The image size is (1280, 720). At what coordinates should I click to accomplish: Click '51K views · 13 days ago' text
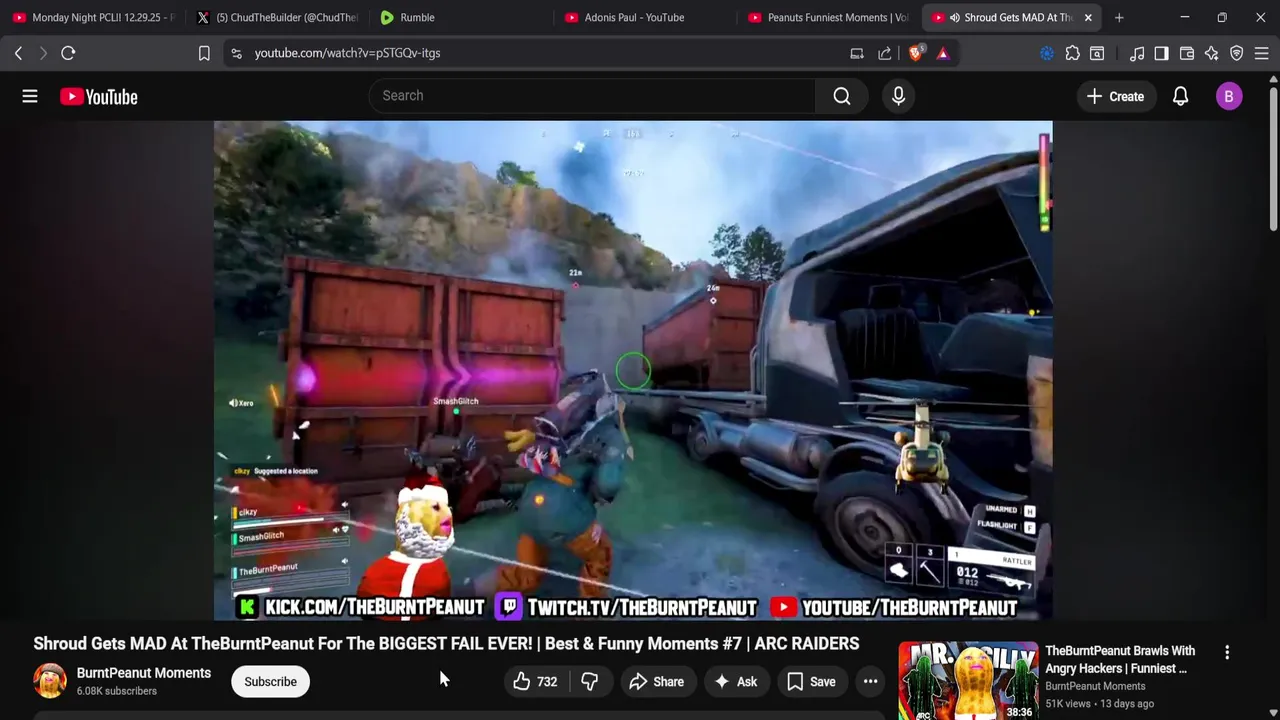(x=1100, y=704)
